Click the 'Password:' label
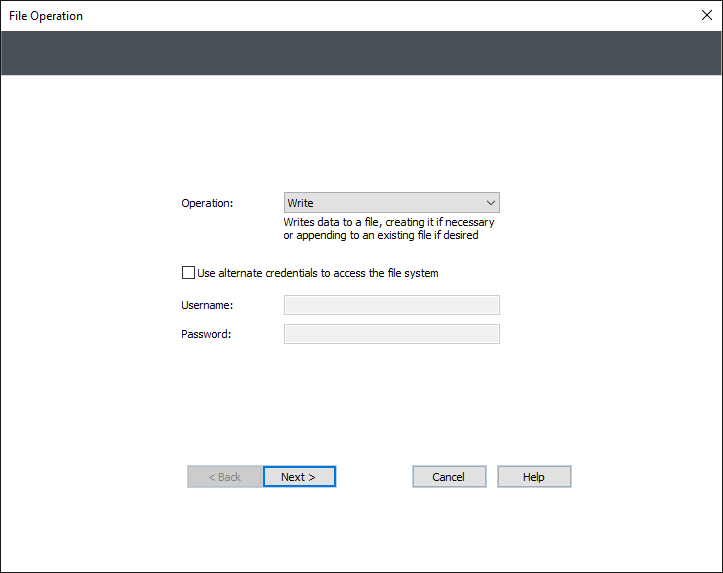 [x=206, y=334]
